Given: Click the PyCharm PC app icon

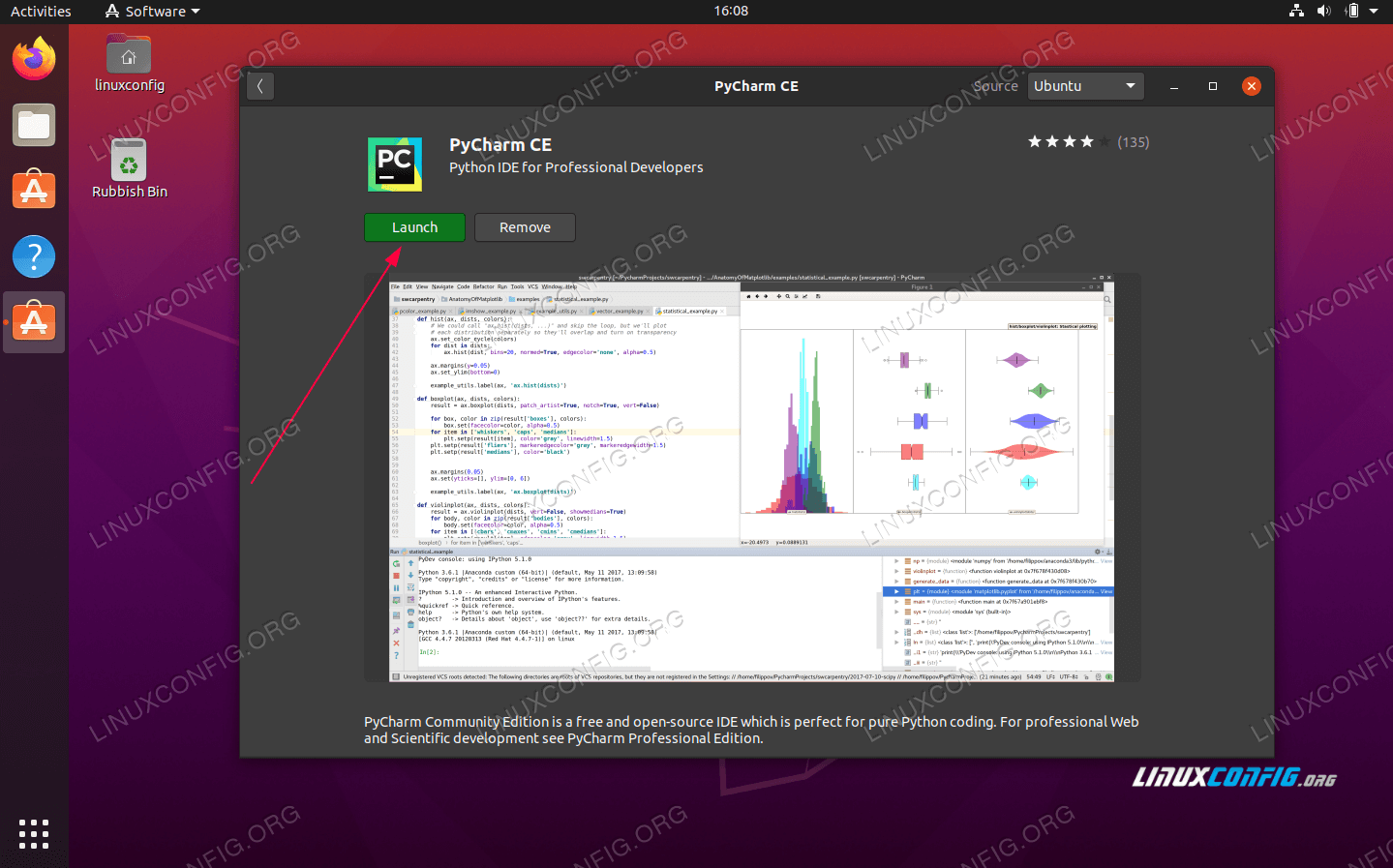Looking at the screenshot, I should pos(395,164).
